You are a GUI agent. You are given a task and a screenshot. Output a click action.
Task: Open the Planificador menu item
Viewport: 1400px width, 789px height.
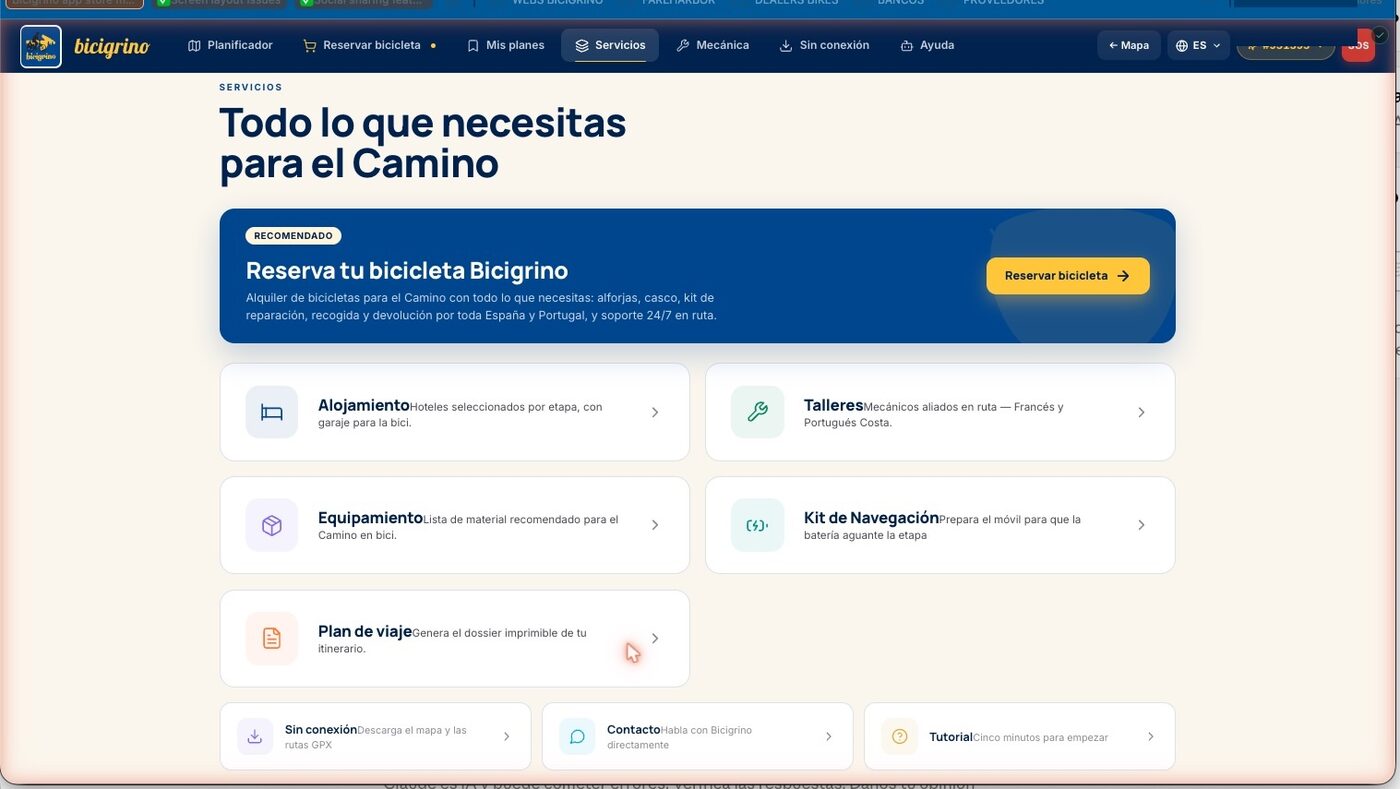coord(230,45)
